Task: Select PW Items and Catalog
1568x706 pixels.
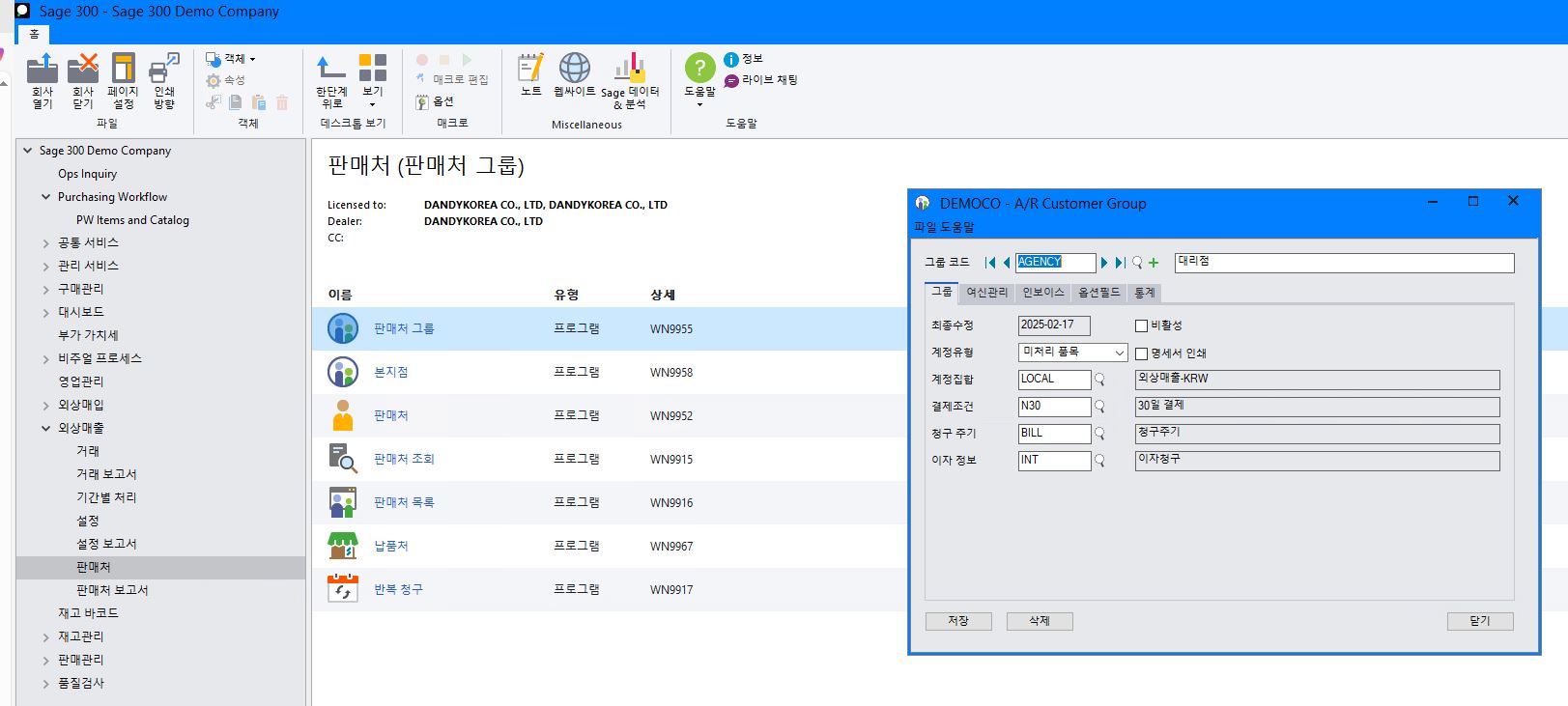Action: [x=132, y=220]
